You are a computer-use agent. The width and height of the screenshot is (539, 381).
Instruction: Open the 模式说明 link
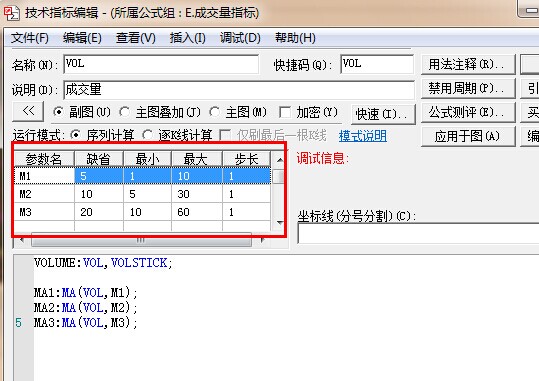(363, 136)
